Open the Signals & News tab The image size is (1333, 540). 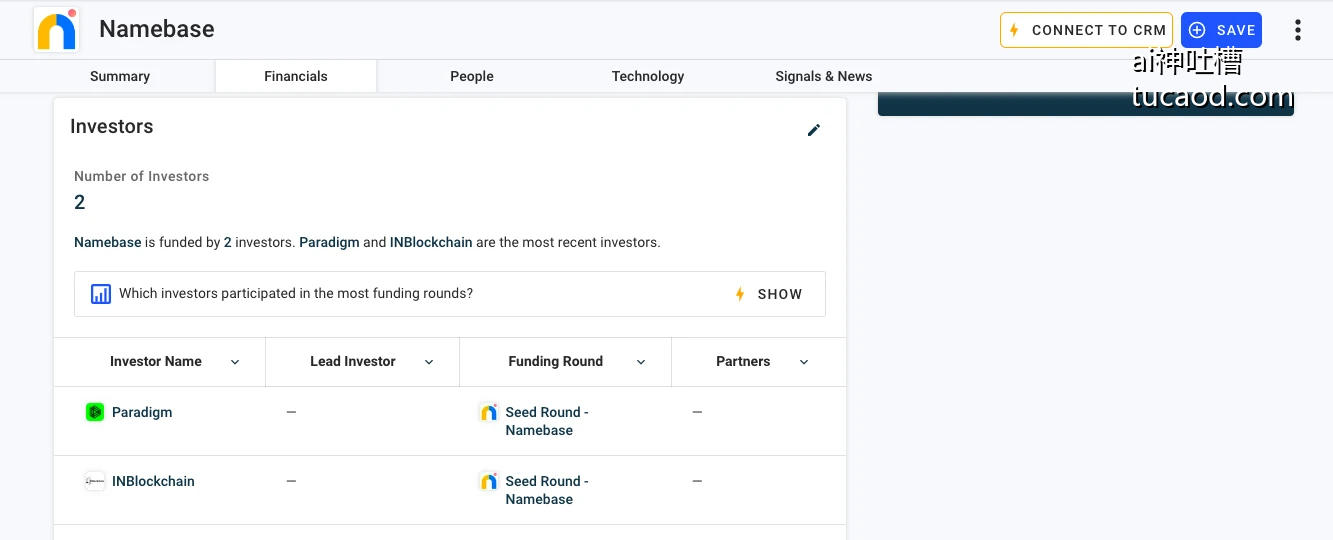click(824, 76)
